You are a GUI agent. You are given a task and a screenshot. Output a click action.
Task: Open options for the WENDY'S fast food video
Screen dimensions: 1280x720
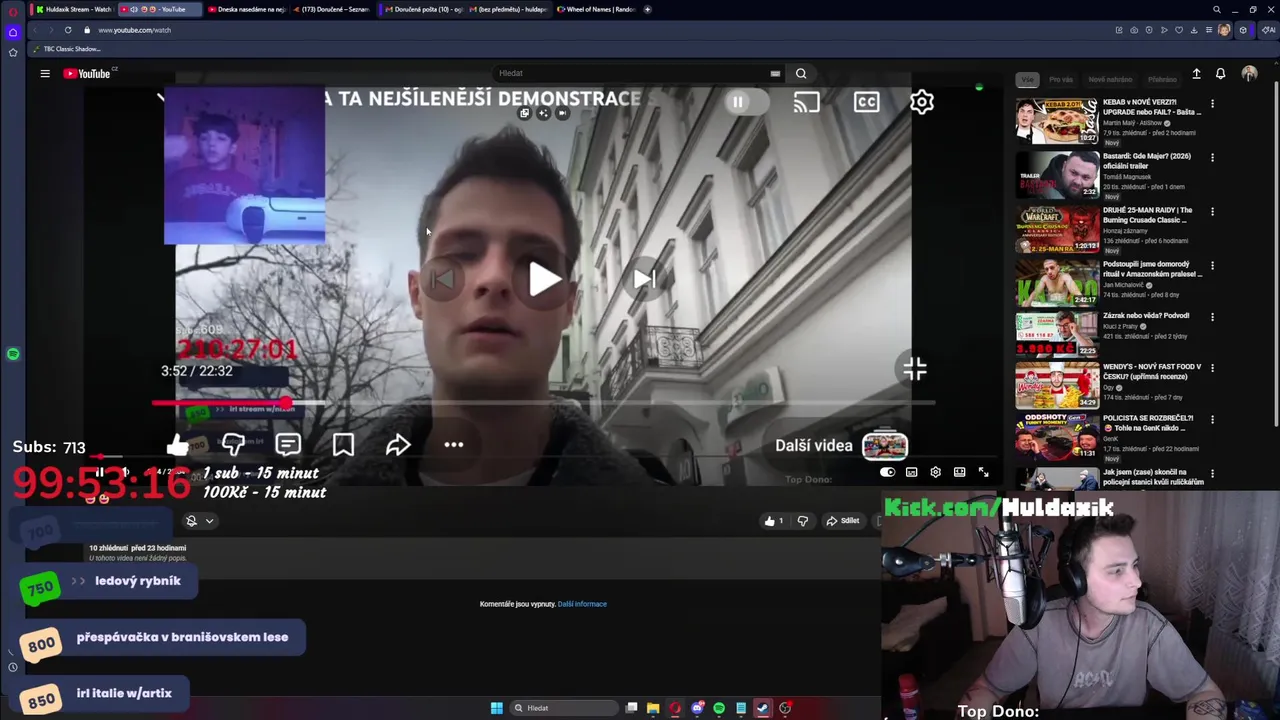point(1212,368)
